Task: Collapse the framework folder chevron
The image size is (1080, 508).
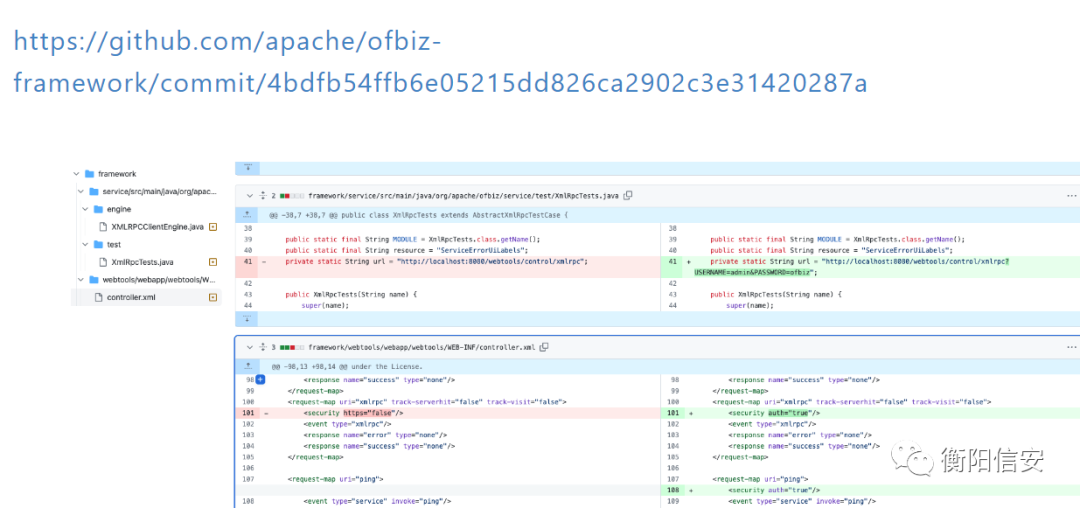Action: click(x=76, y=174)
